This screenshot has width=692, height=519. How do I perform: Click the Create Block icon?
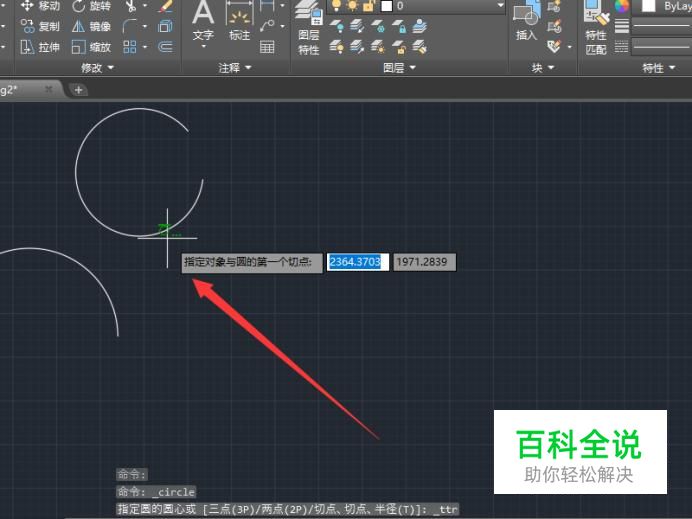point(554,6)
